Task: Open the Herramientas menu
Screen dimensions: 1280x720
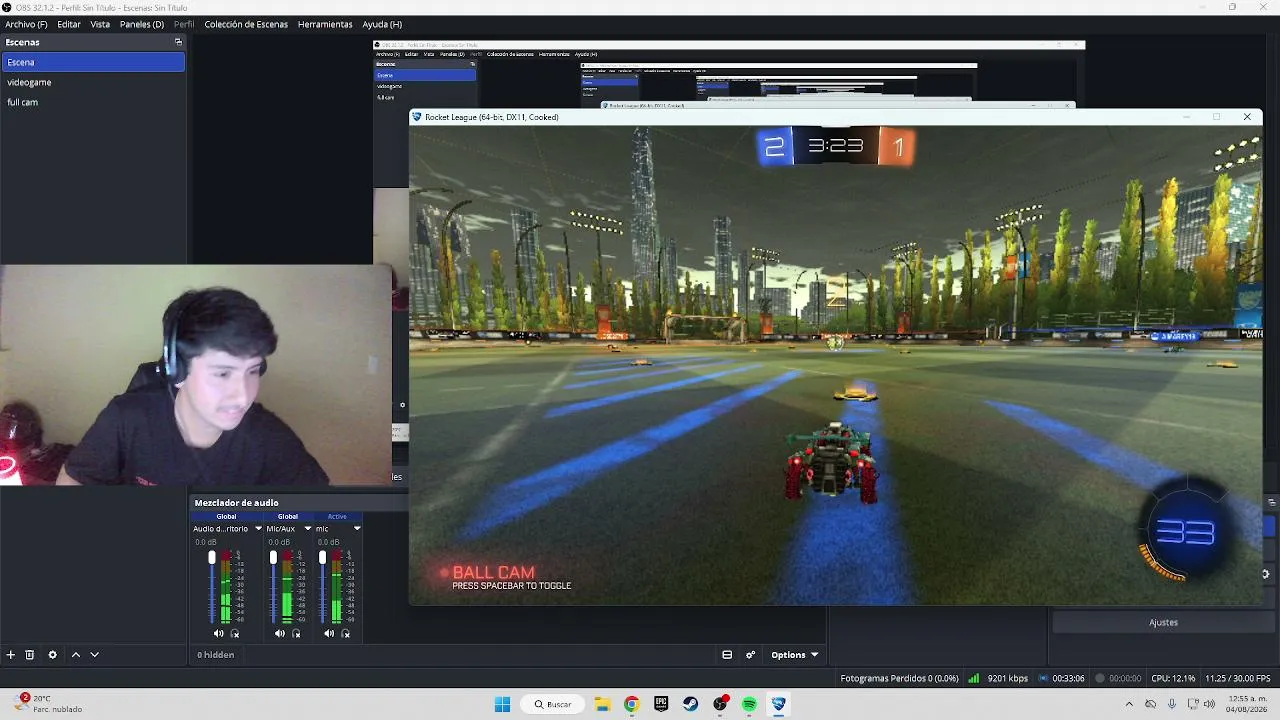Action: coord(325,24)
